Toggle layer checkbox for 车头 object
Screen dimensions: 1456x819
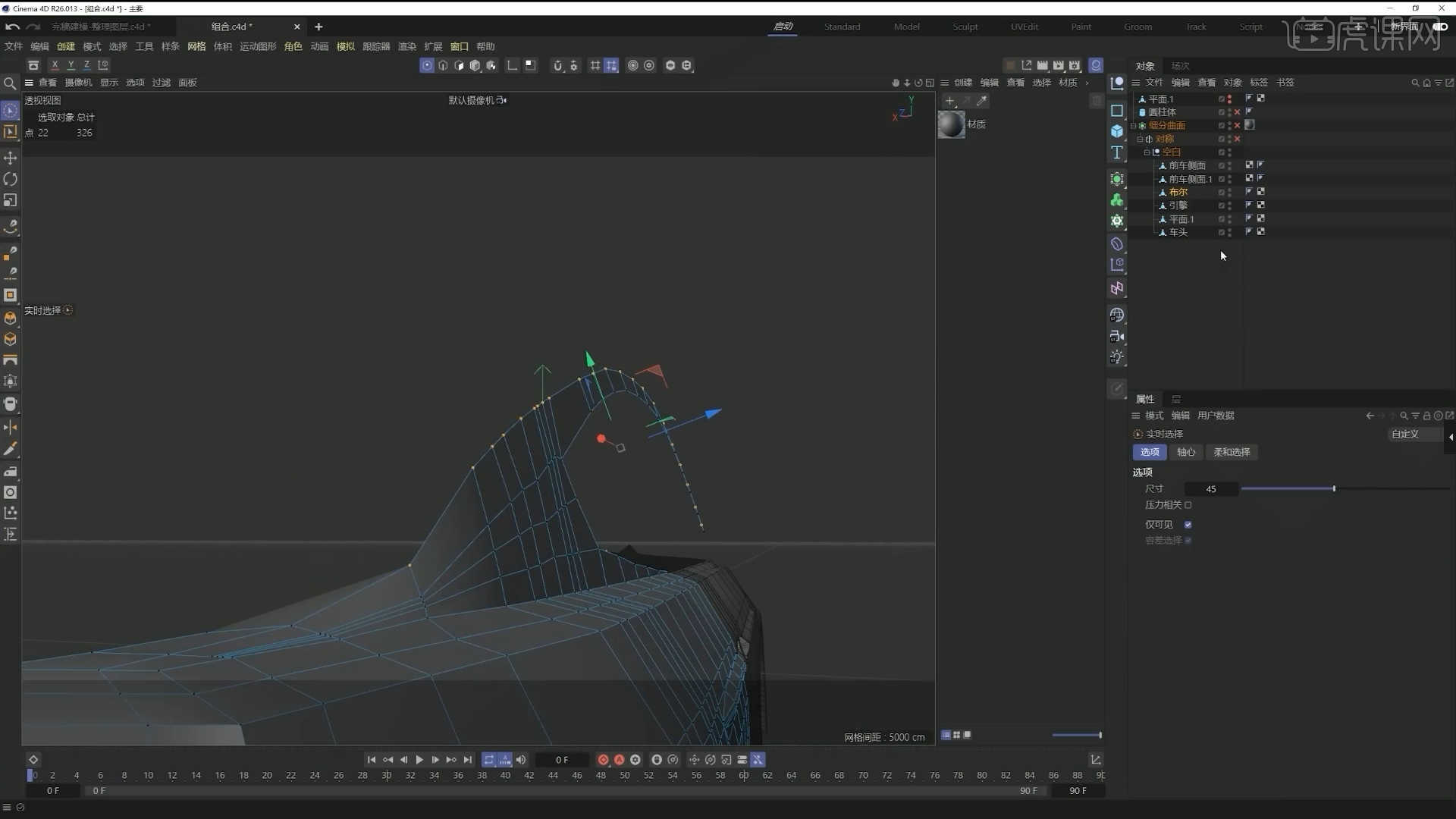[1221, 233]
